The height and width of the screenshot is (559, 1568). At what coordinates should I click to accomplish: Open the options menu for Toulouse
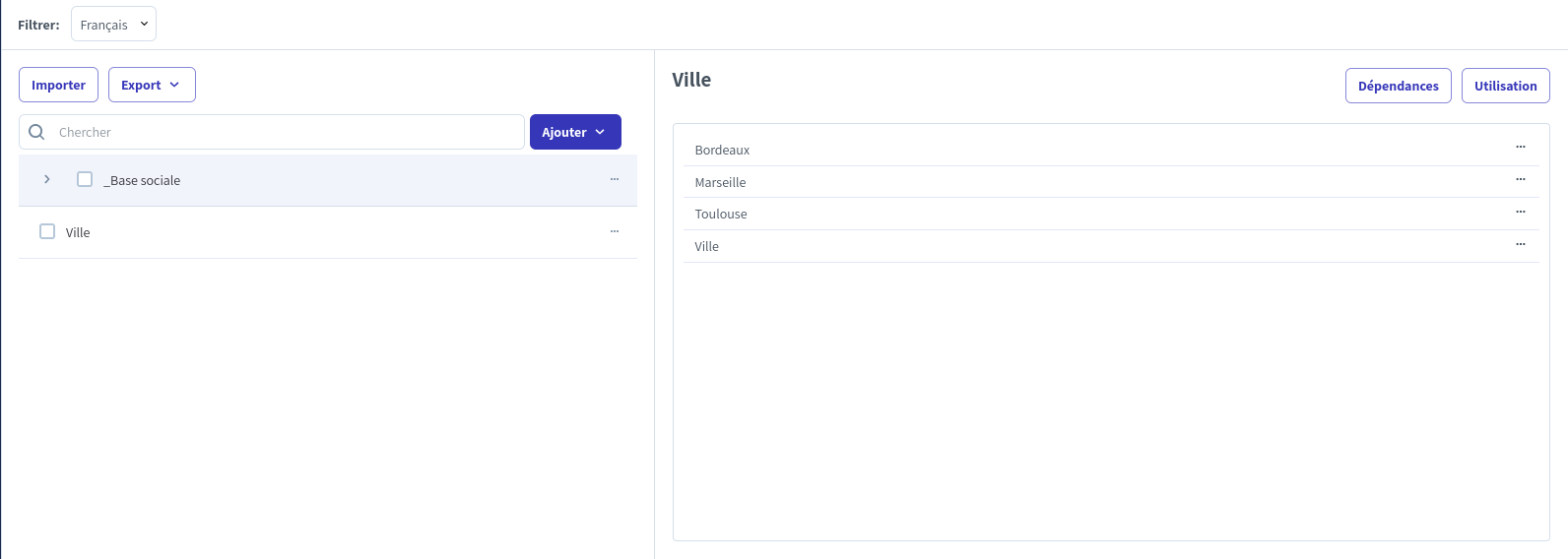pyautogui.click(x=1520, y=212)
